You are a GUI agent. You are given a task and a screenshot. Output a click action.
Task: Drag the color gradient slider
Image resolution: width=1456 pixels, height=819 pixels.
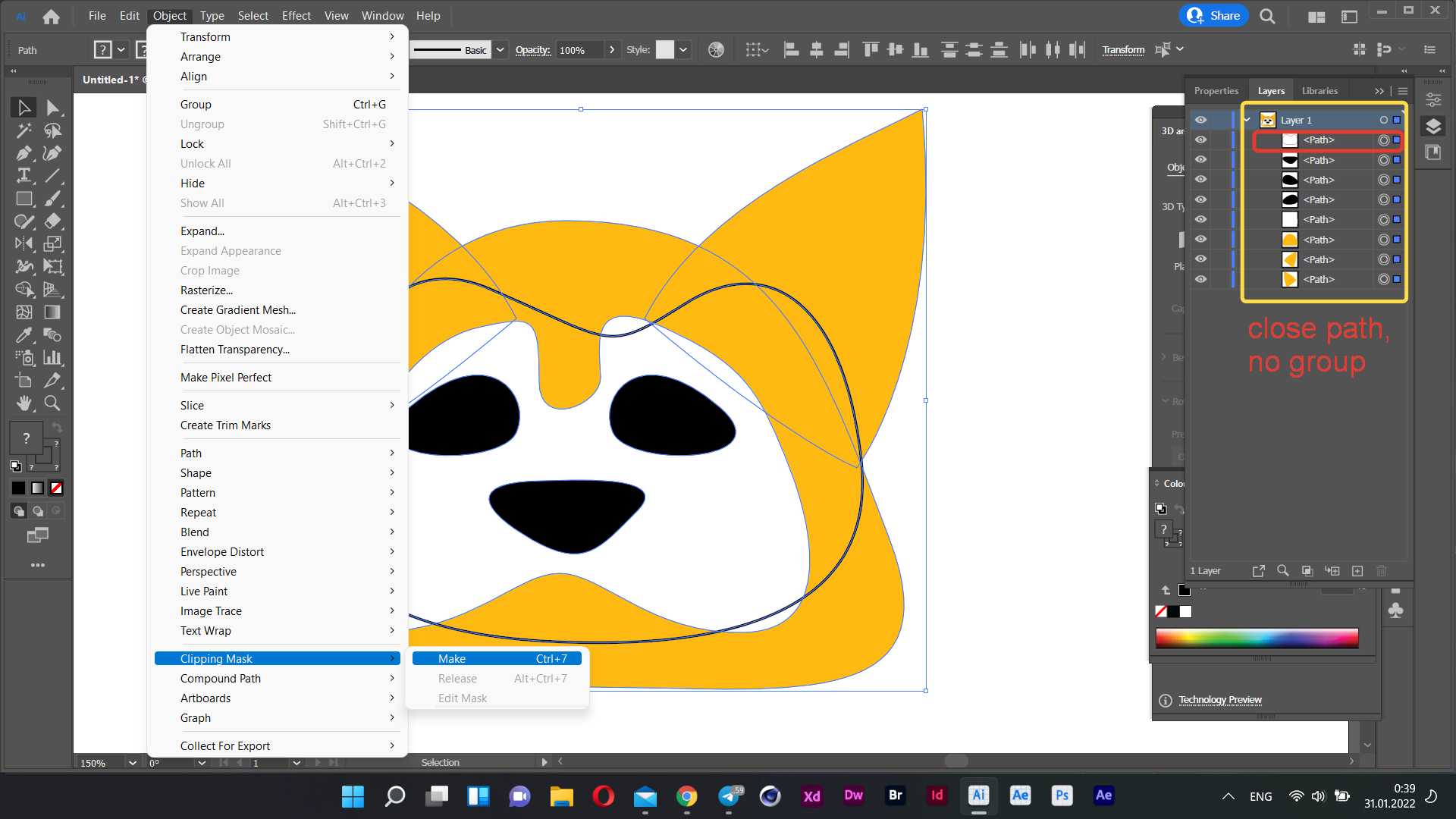[x=1258, y=638]
